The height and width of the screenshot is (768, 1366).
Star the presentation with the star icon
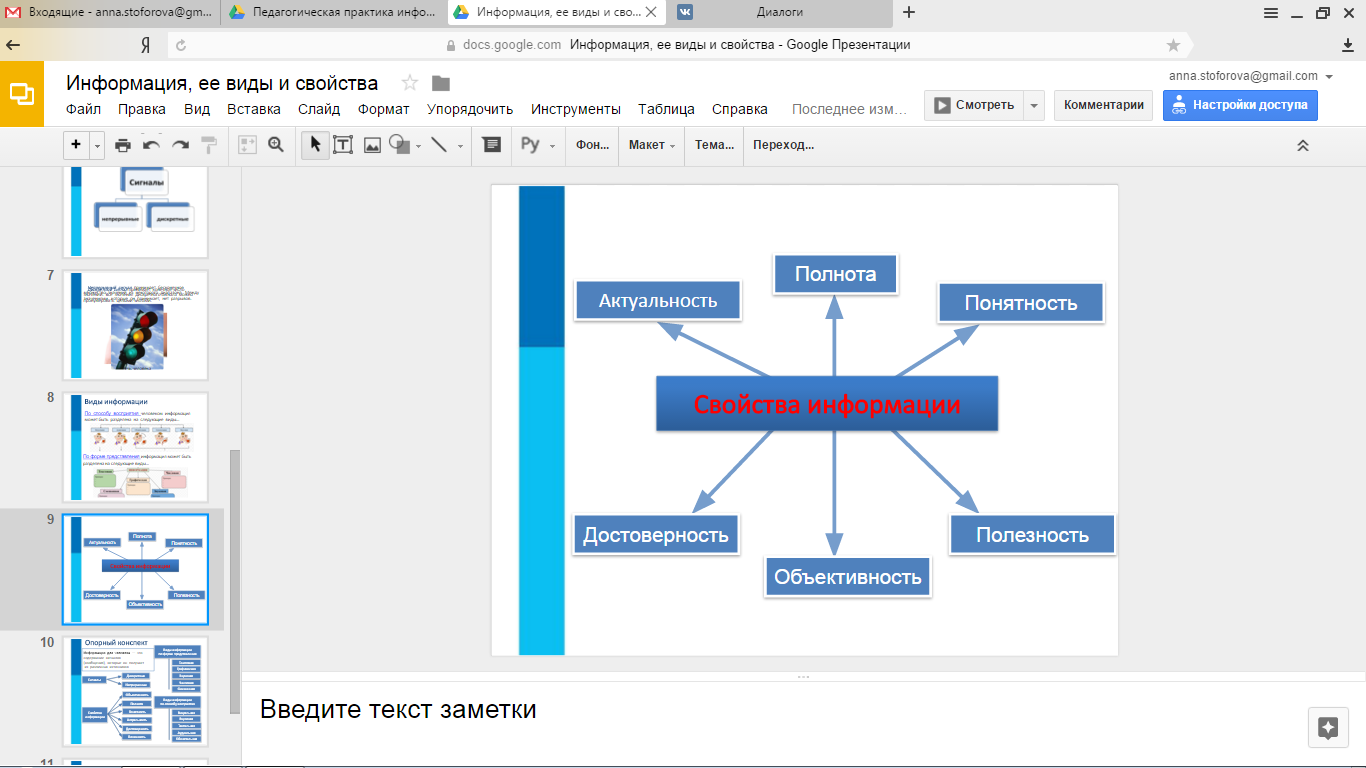[409, 83]
